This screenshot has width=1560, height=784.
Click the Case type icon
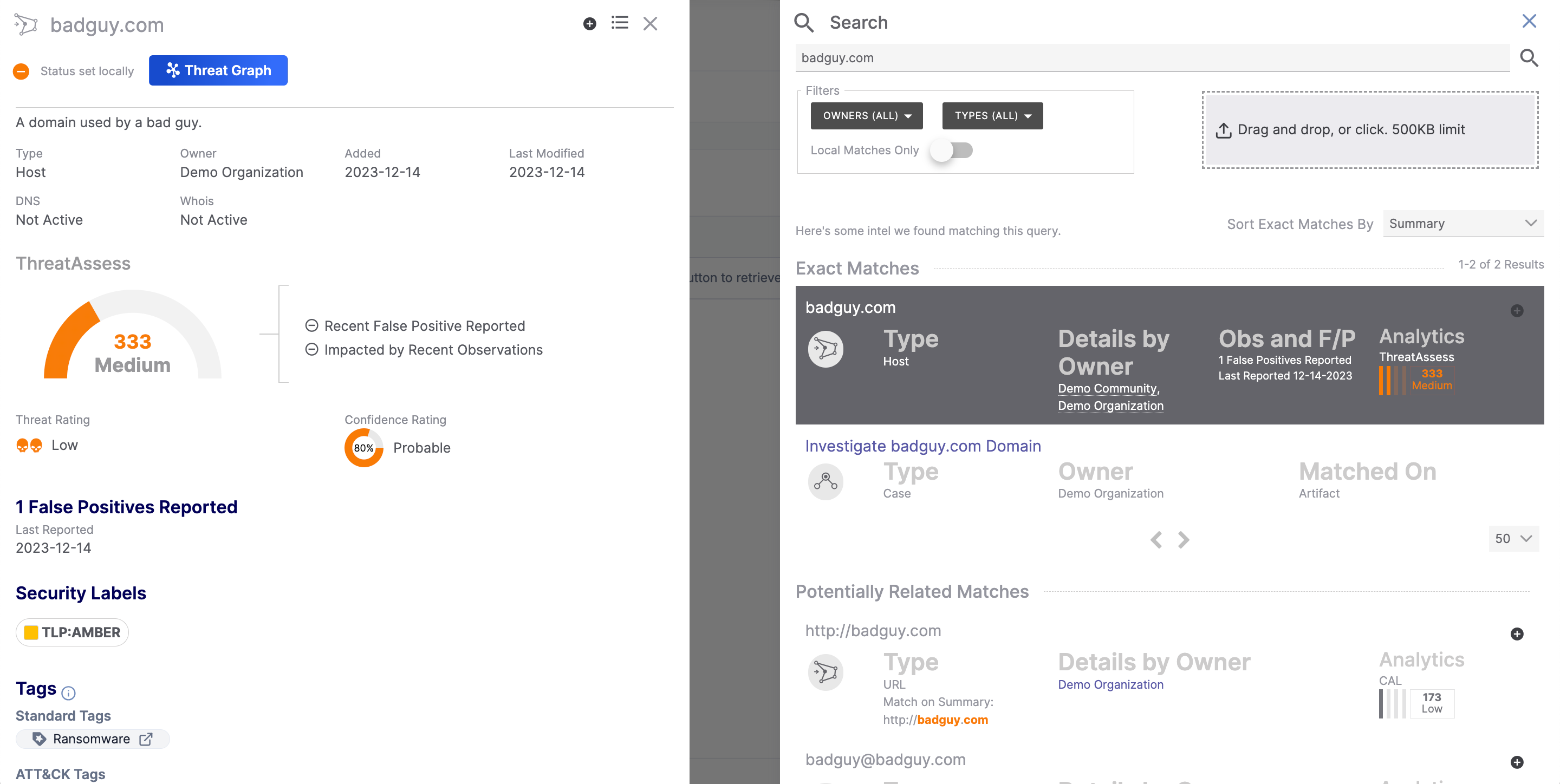click(x=825, y=482)
